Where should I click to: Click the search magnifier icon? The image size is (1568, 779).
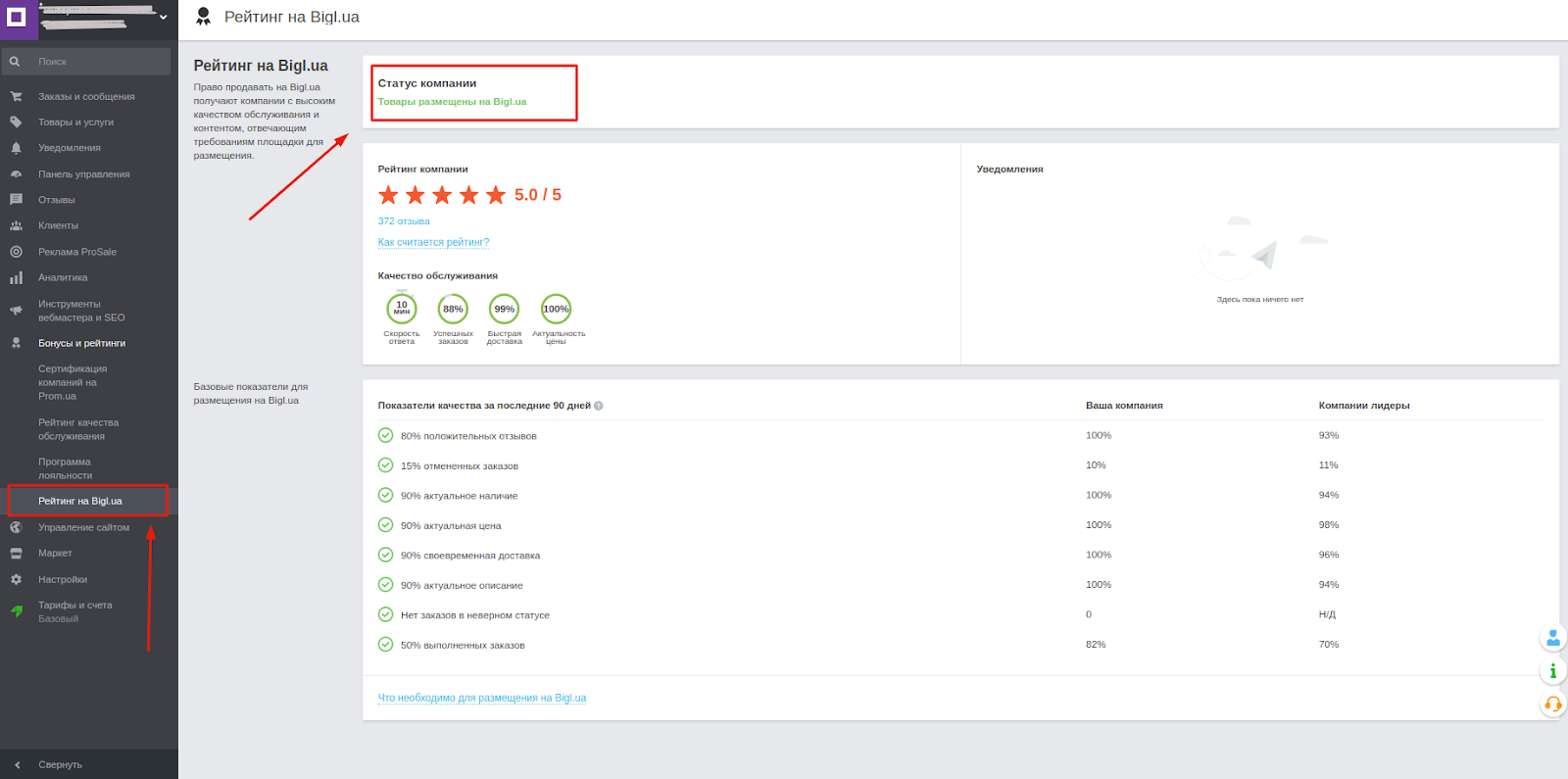click(x=15, y=62)
